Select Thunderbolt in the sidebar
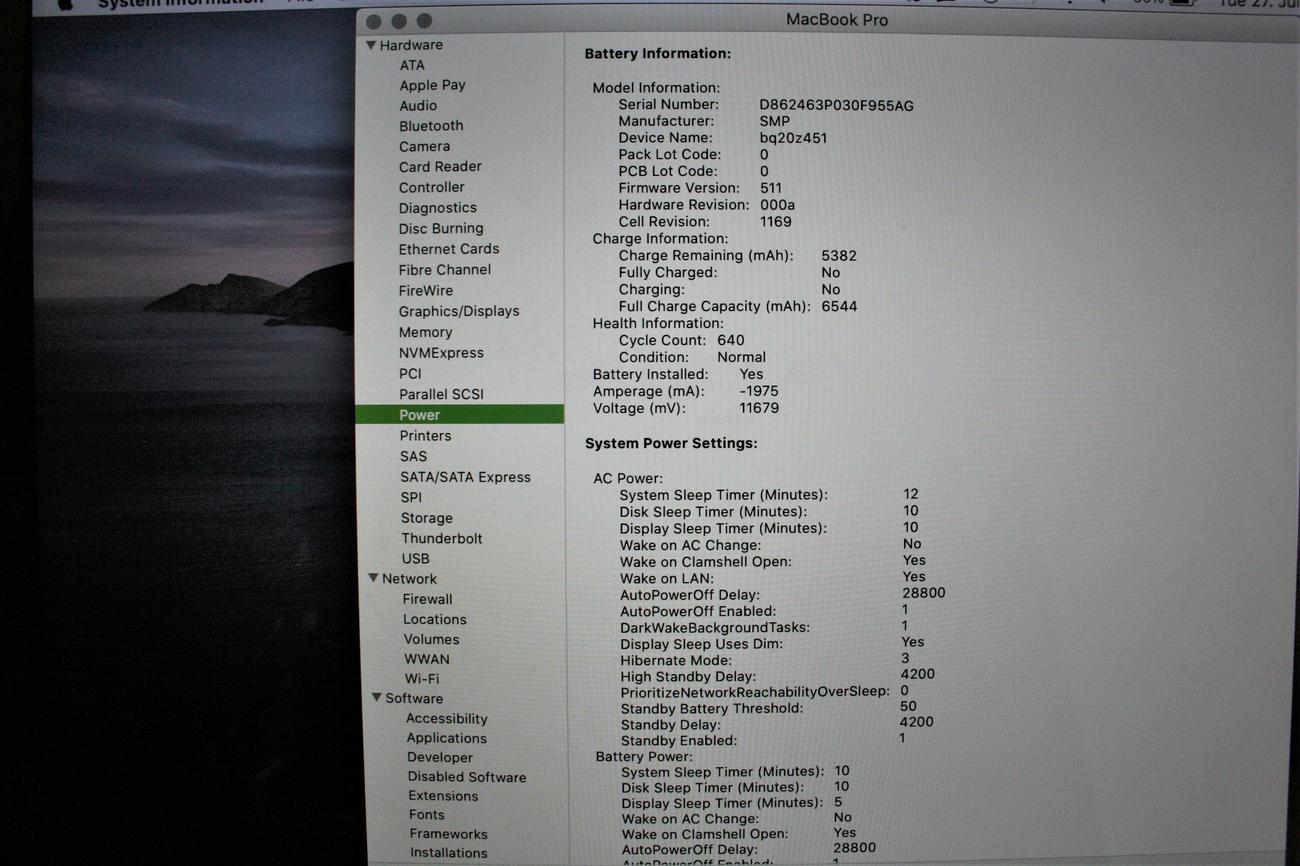The image size is (1300, 866). [441, 538]
